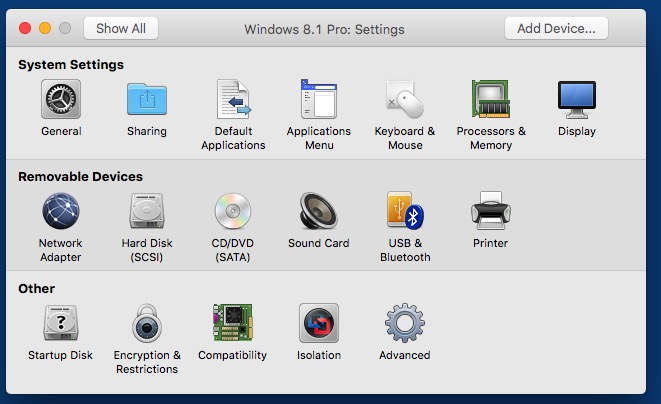Click the "System Settings" section heading
Screen dimensions: 661x404
pyautogui.click(x=71, y=65)
